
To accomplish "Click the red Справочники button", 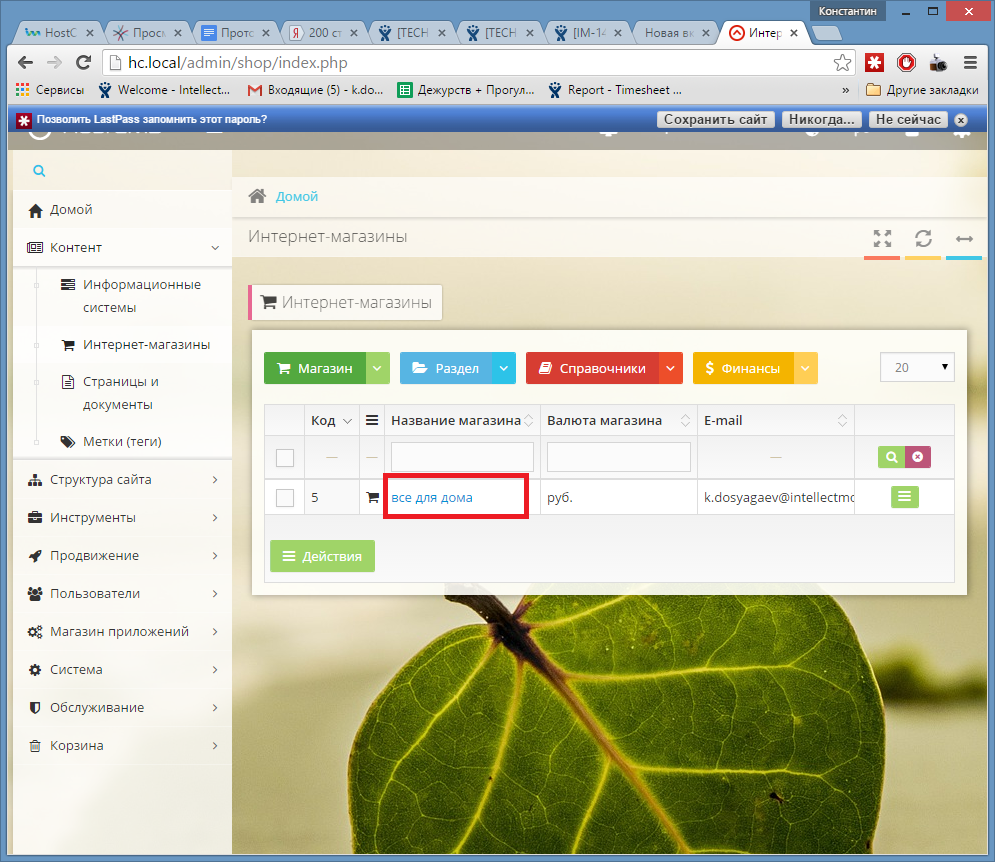I will point(592,368).
